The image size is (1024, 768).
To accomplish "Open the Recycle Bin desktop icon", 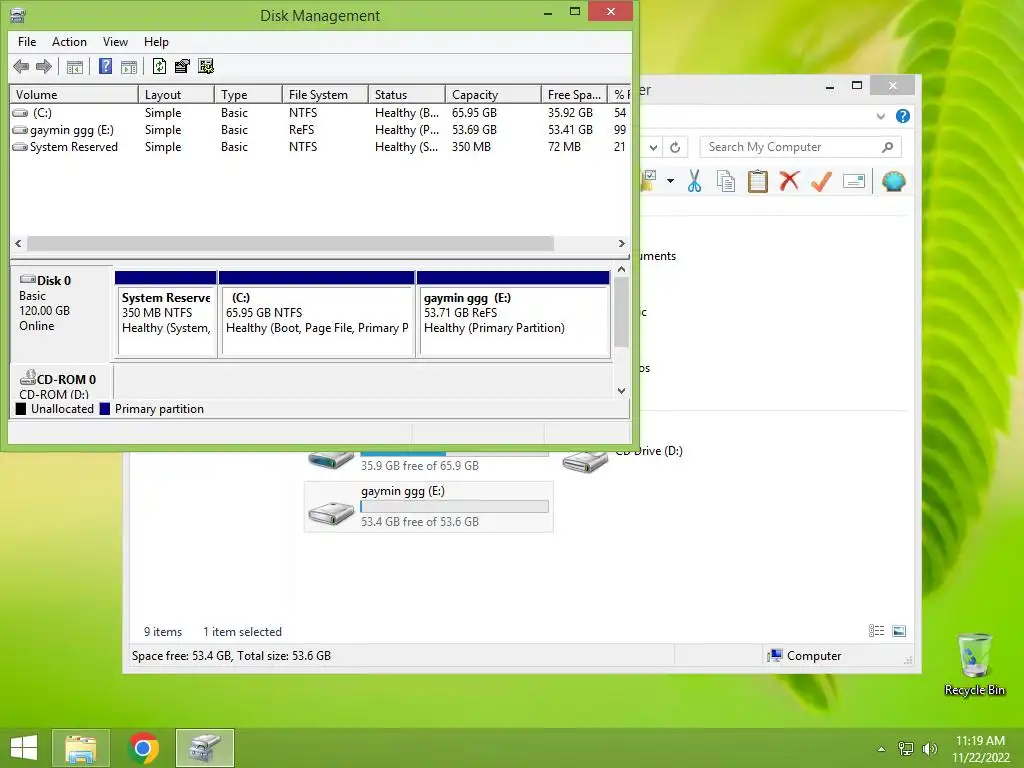I will (974, 664).
